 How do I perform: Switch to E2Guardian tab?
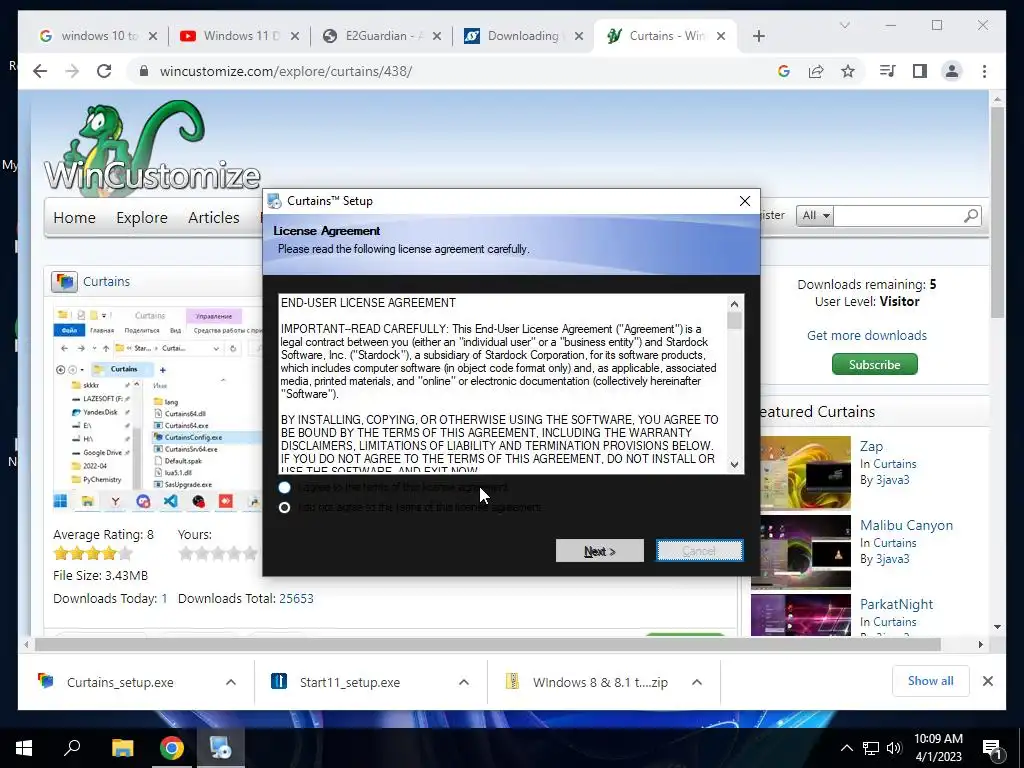(x=382, y=36)
